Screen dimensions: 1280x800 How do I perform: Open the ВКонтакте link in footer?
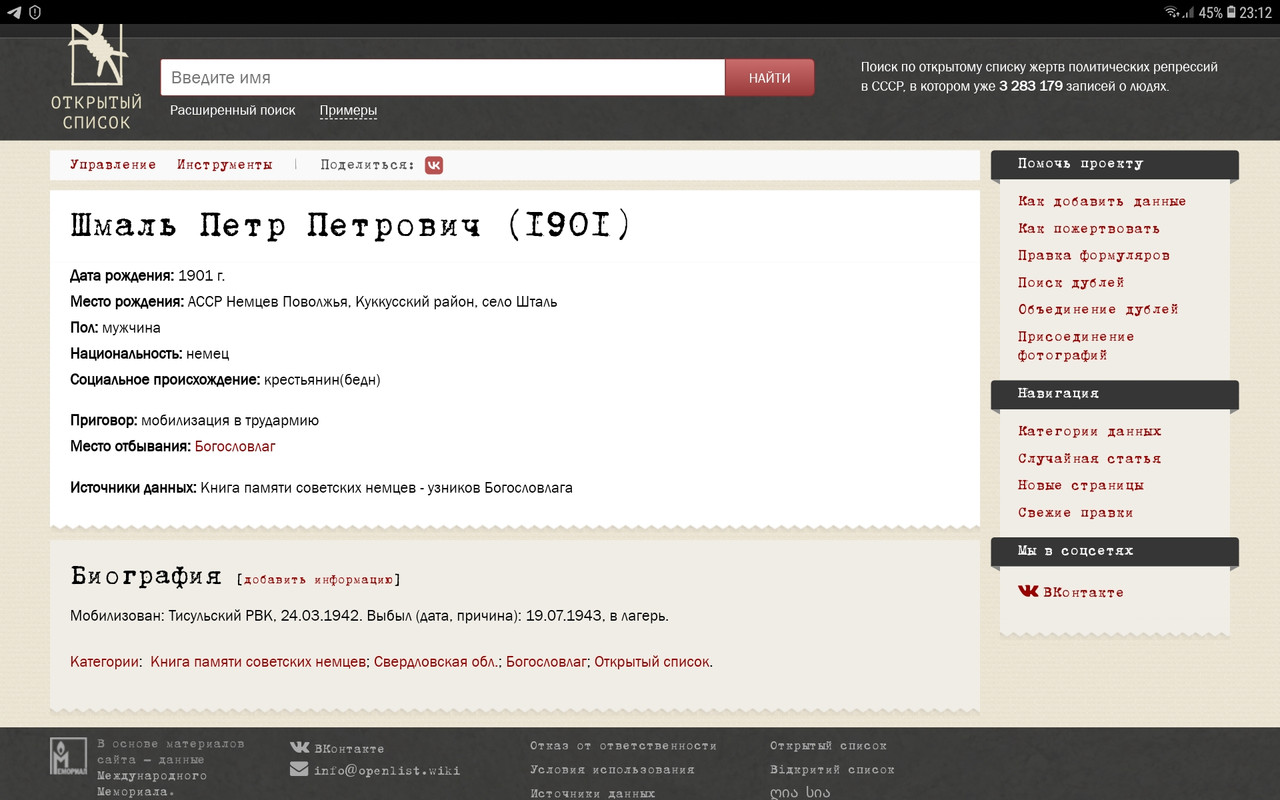(349, 748)
